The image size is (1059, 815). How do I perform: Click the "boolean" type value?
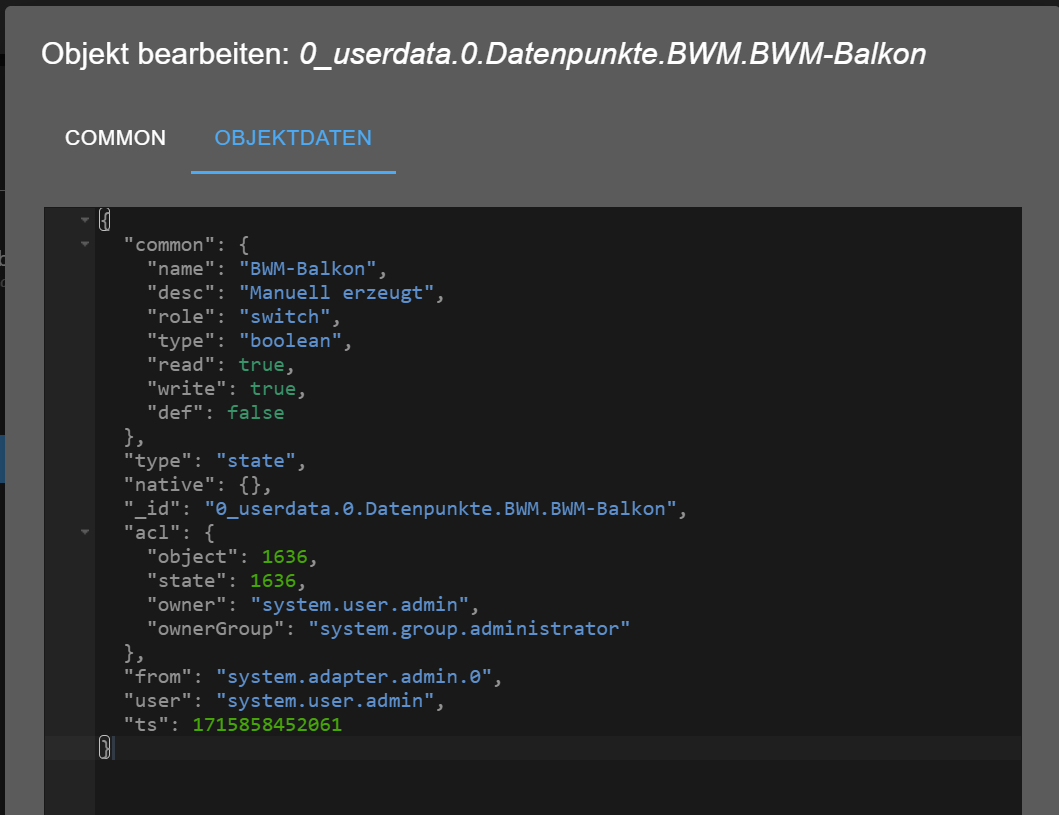coord(290,341)
